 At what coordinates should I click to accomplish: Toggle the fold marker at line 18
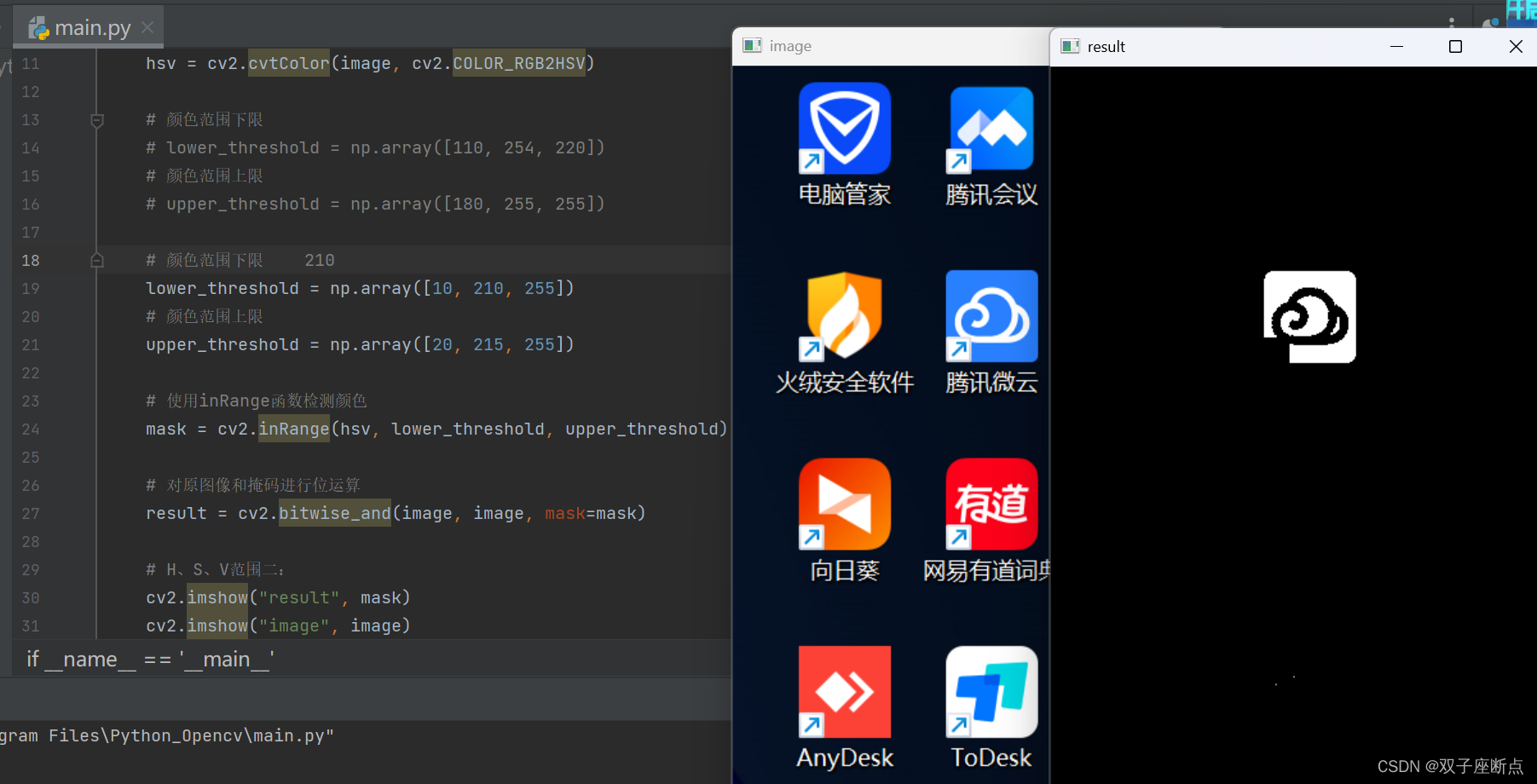pyautogui.click(x=97, y=260)
